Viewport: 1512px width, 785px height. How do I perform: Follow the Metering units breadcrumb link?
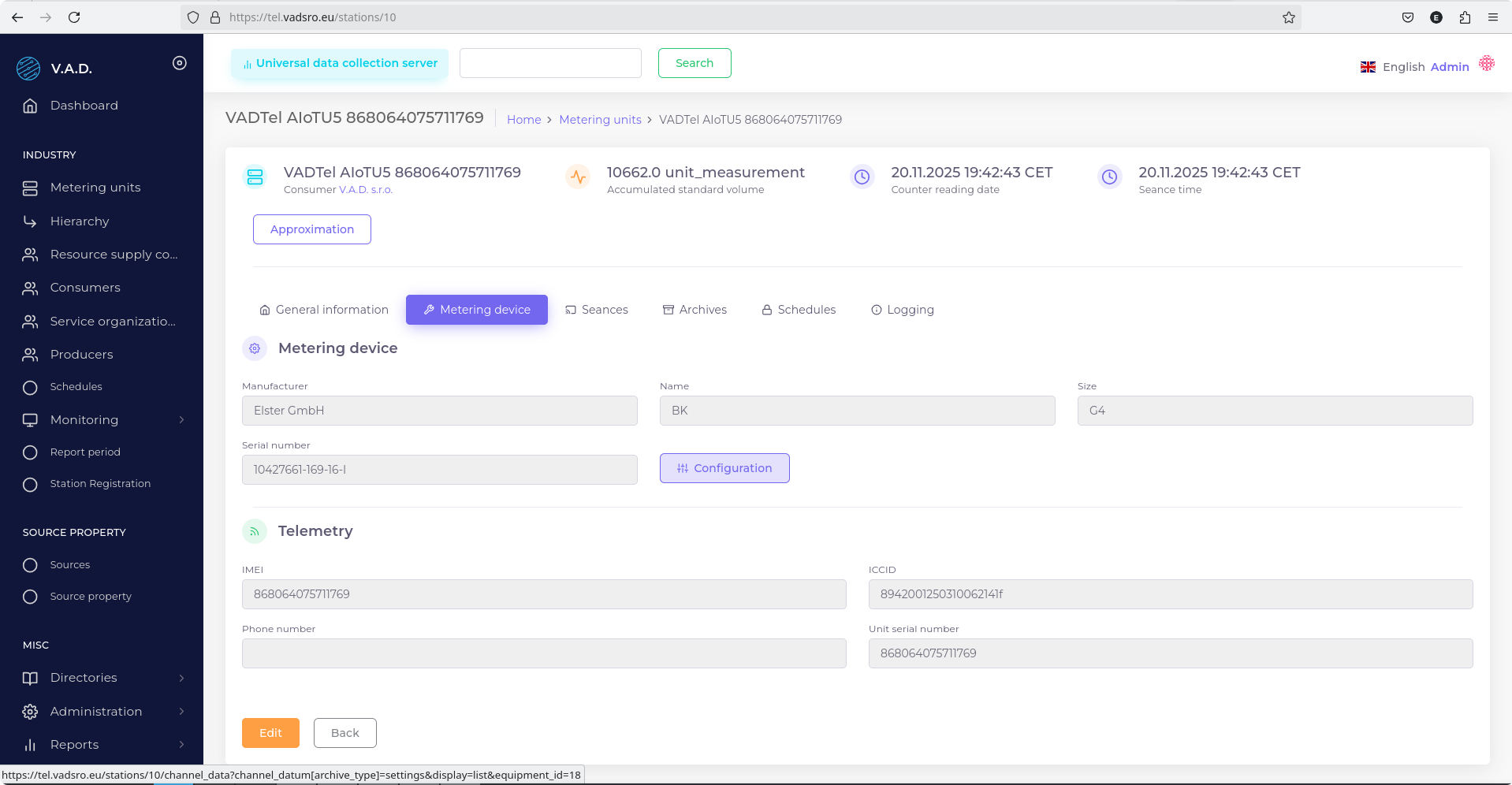click(x=600, y=120)
